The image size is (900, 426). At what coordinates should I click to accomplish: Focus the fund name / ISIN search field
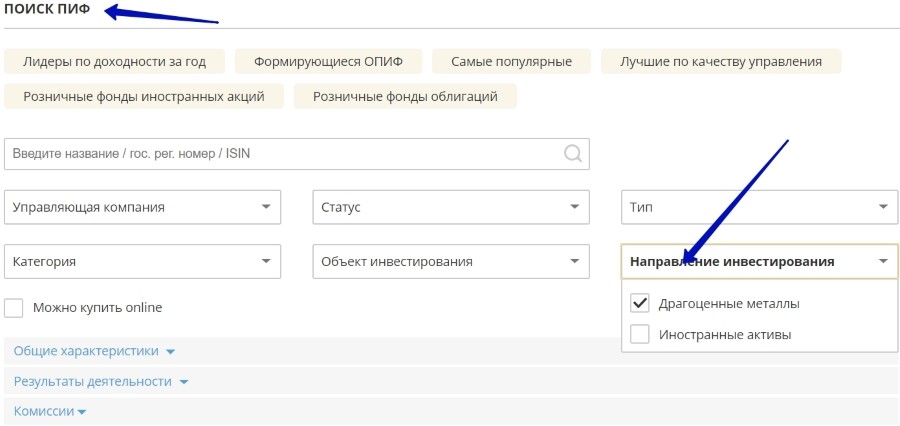280,154
